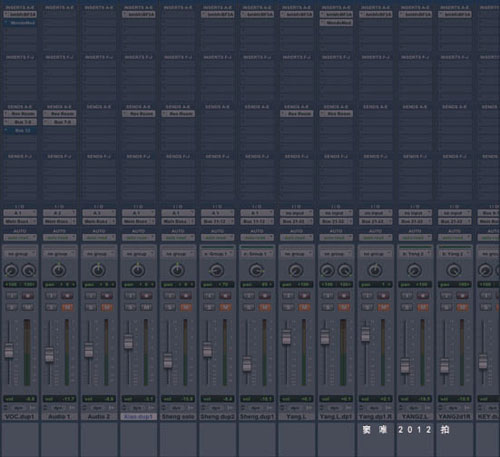This screenshot has width=500, height=457.
Task: Record-enable the Audio 2 track
Action: click(x=107, y=296)
